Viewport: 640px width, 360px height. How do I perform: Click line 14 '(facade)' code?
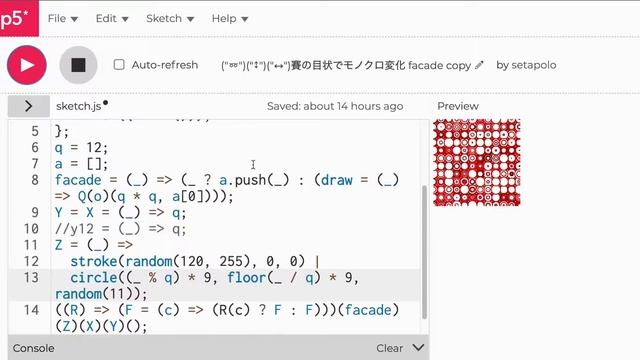[368, 310]
